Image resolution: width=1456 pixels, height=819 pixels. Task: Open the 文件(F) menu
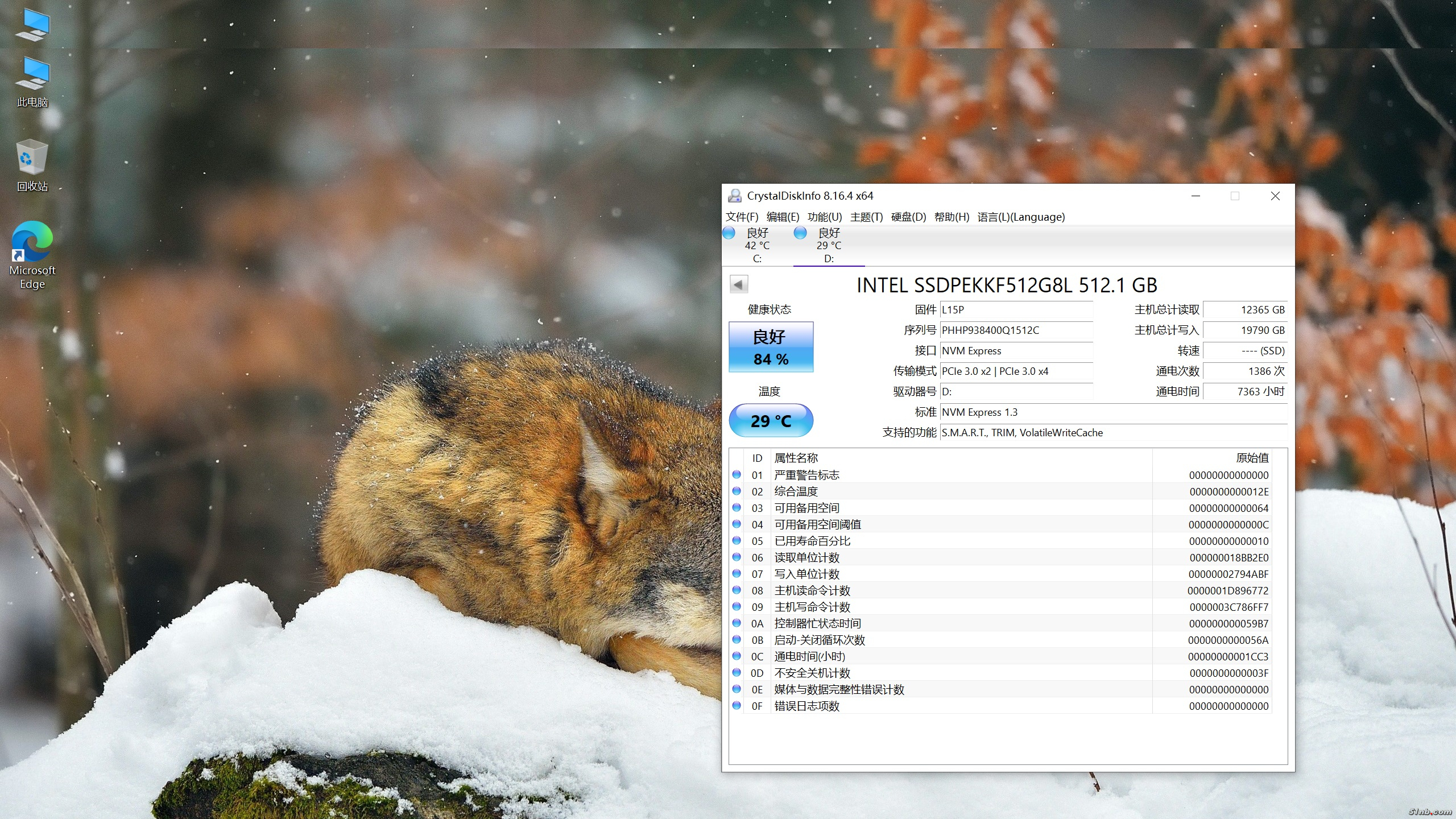[742, 217]
